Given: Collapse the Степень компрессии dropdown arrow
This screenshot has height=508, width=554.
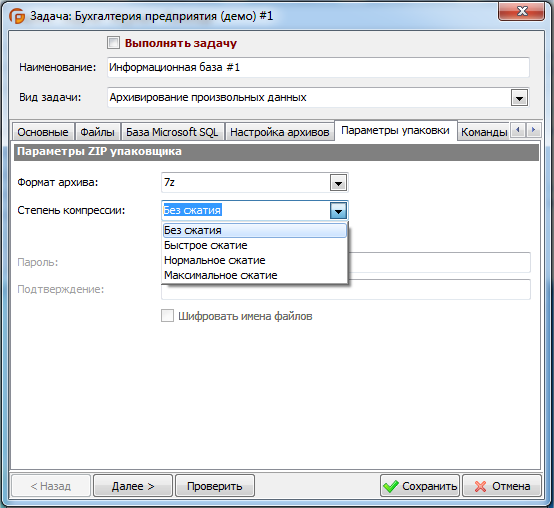Looking at the screenshot, I should (338, 211).
